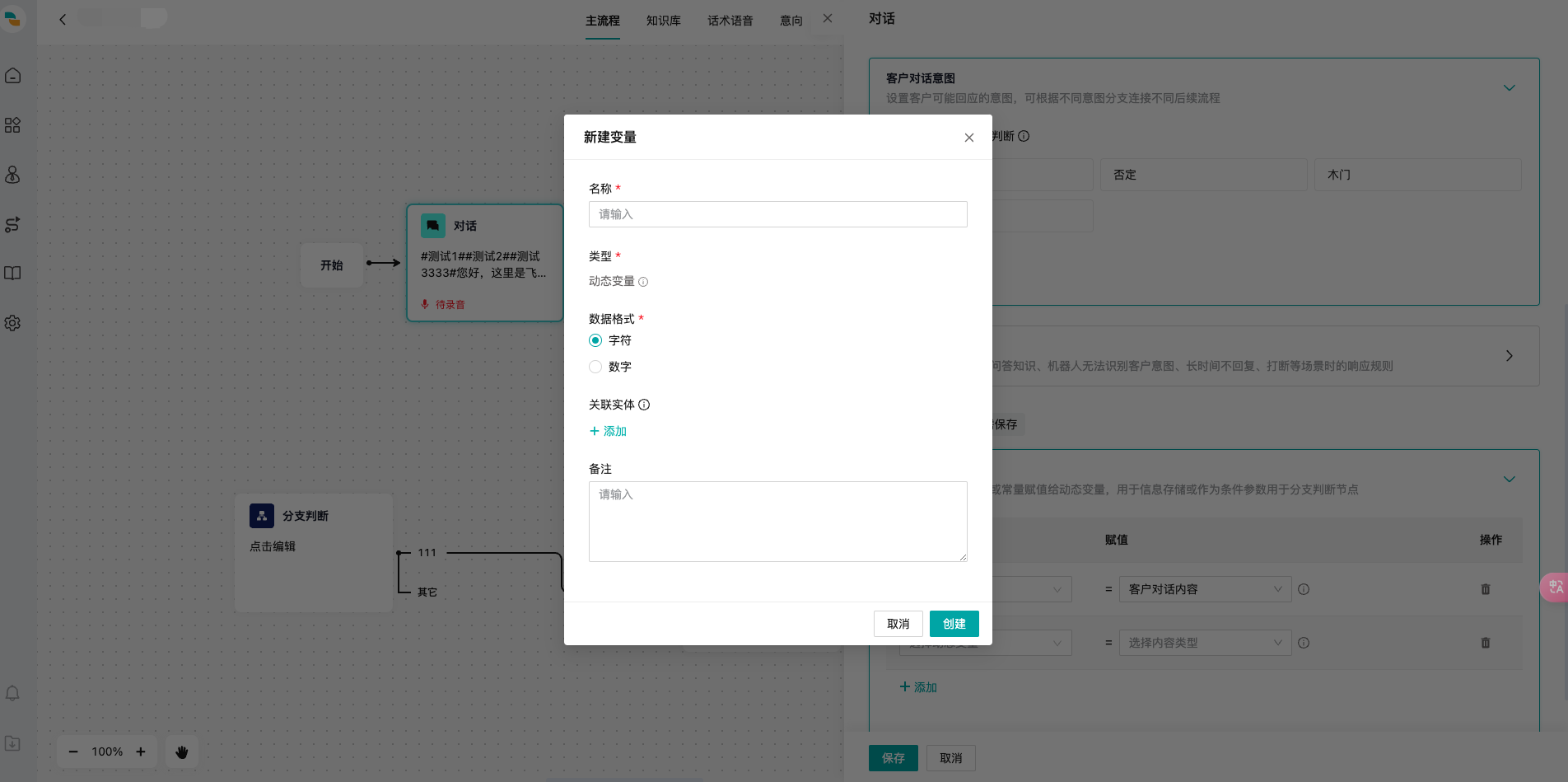Switch to the 知识库 tab
The width and height of the screenshot is (1568, 782).
(x=664, y=21)
